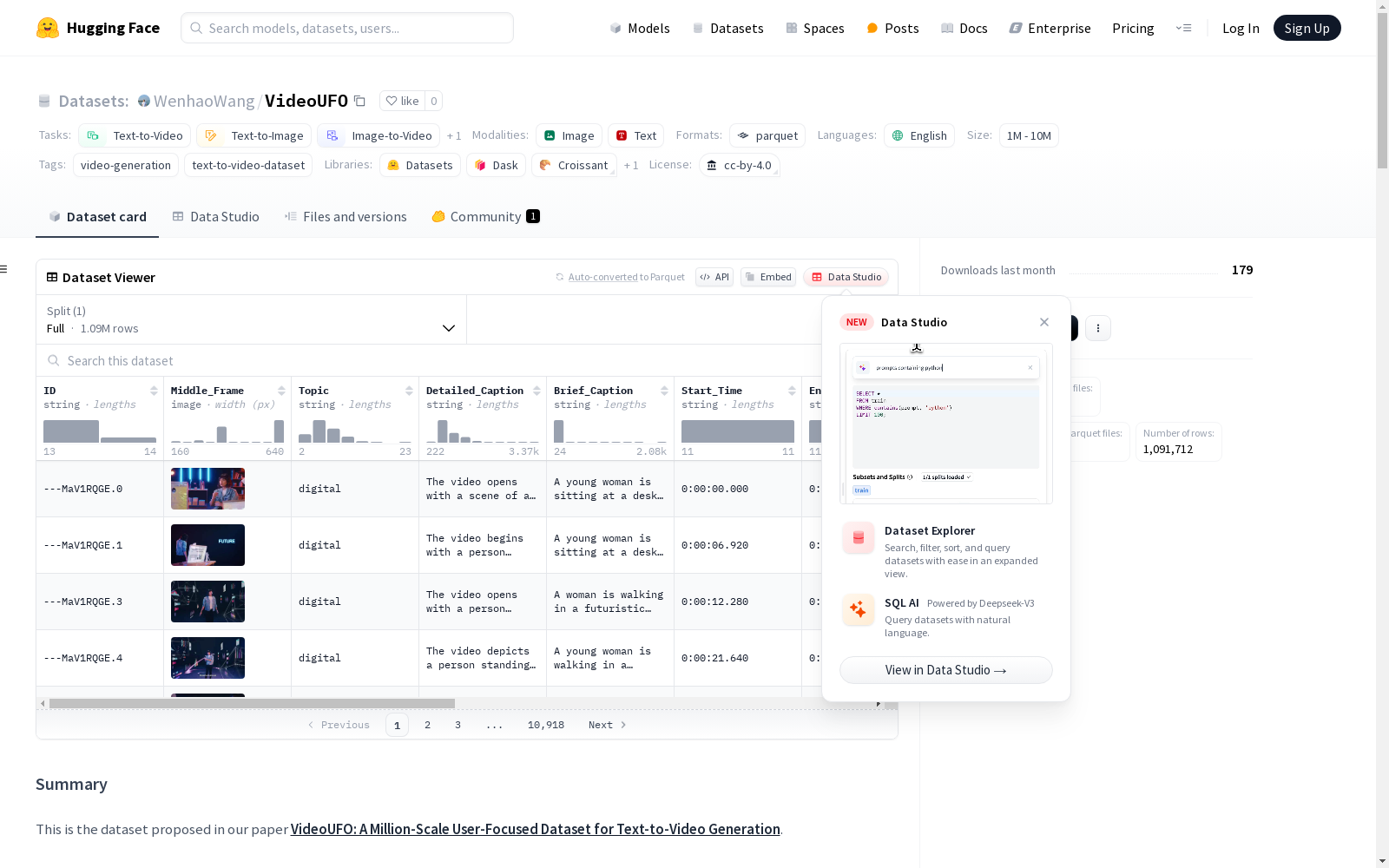Open the three-dot options menu
This screenshot has width=1389, height=868.
pos(1098,328)
